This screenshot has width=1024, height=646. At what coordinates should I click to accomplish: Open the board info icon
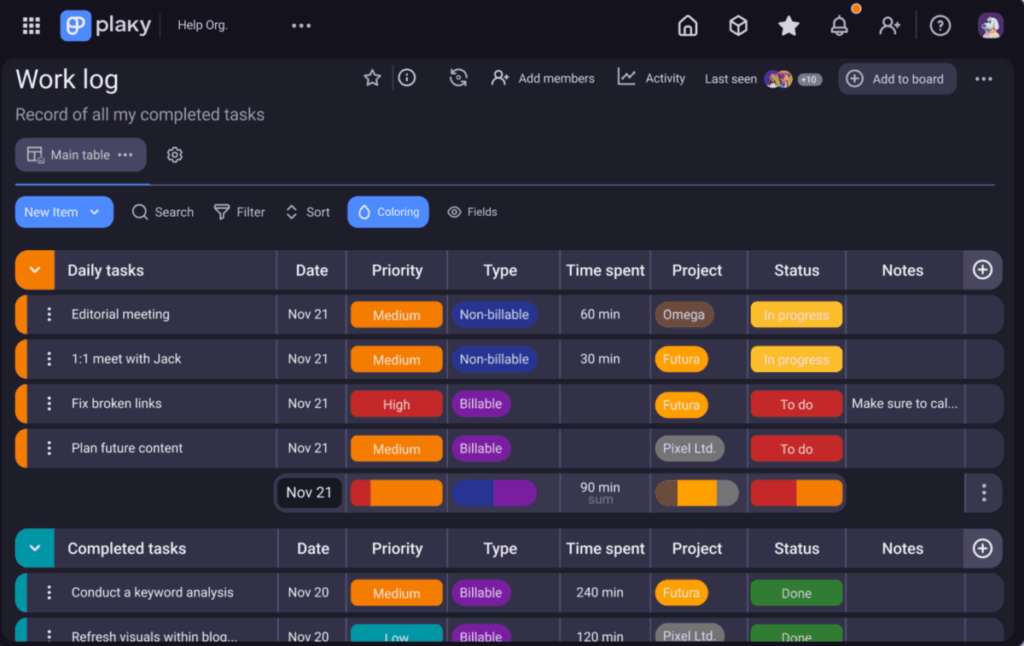pos(407,78)
